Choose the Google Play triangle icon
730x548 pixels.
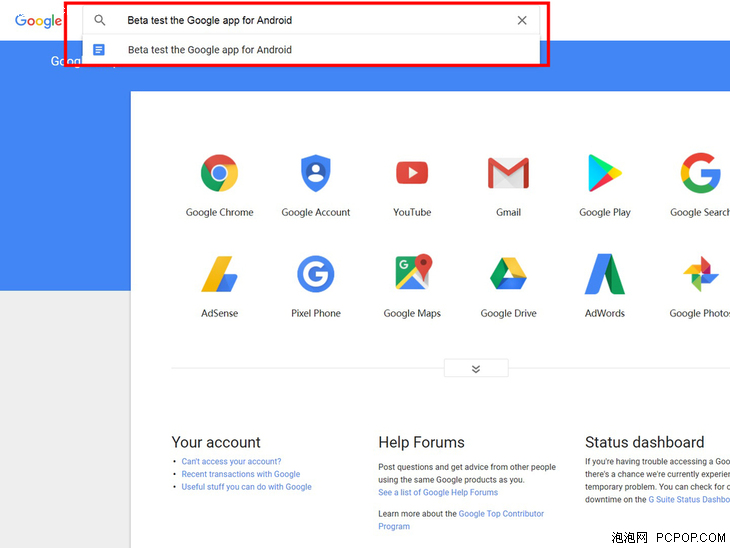604,173
